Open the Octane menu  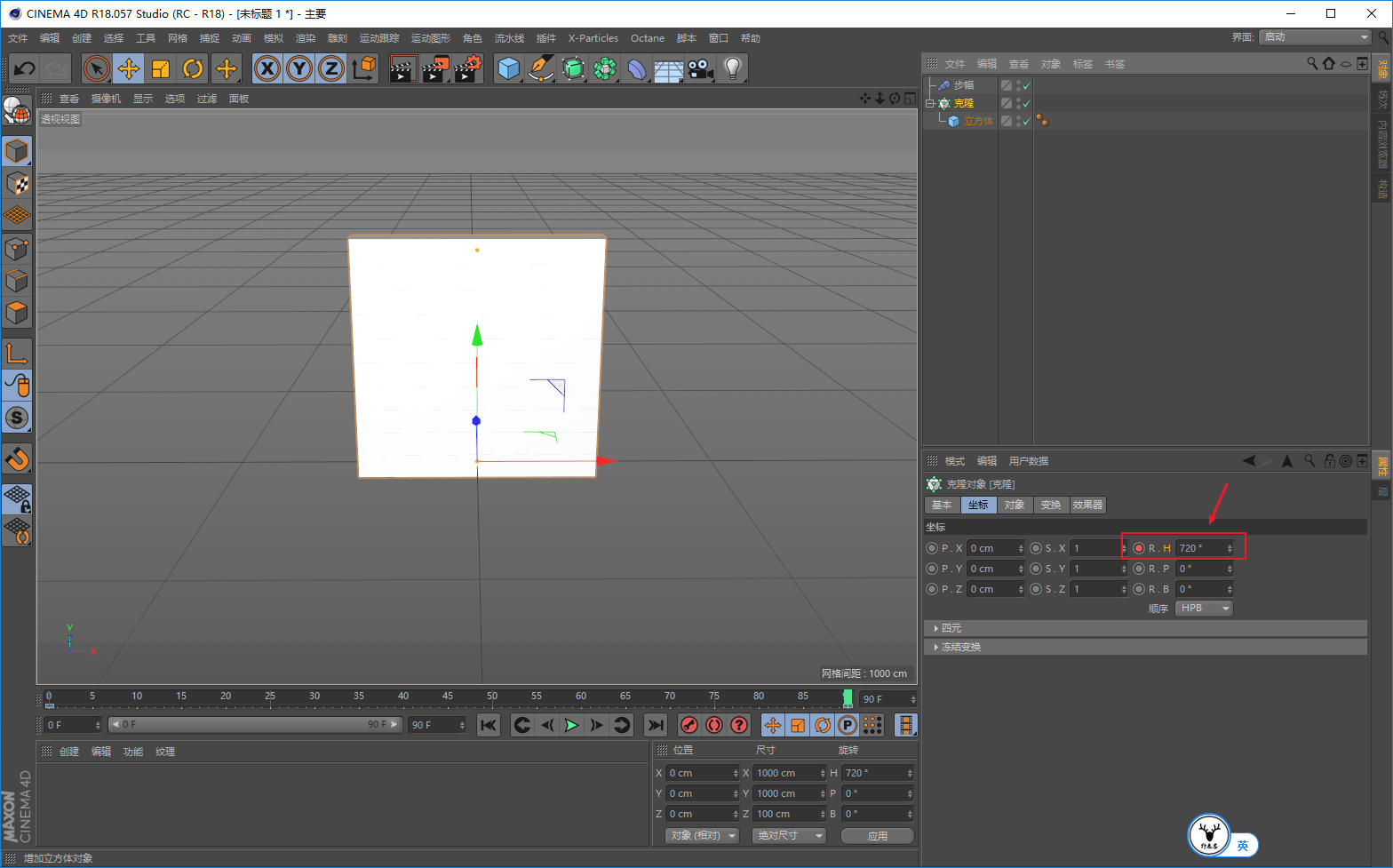(x=648, y=38)
